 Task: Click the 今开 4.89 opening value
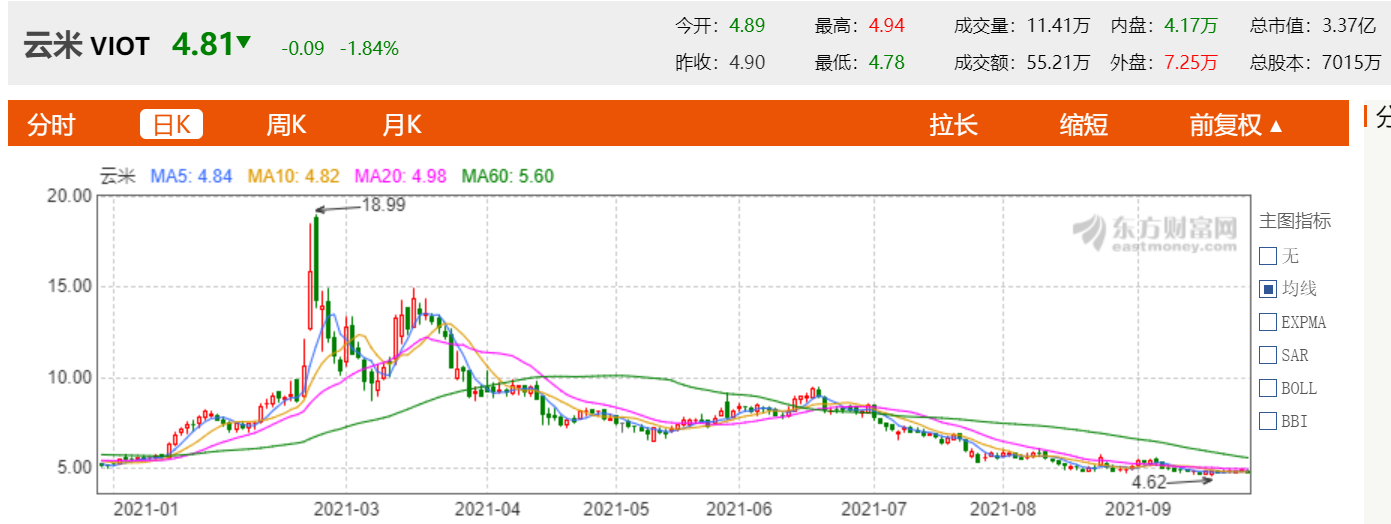tap(747, 26)
